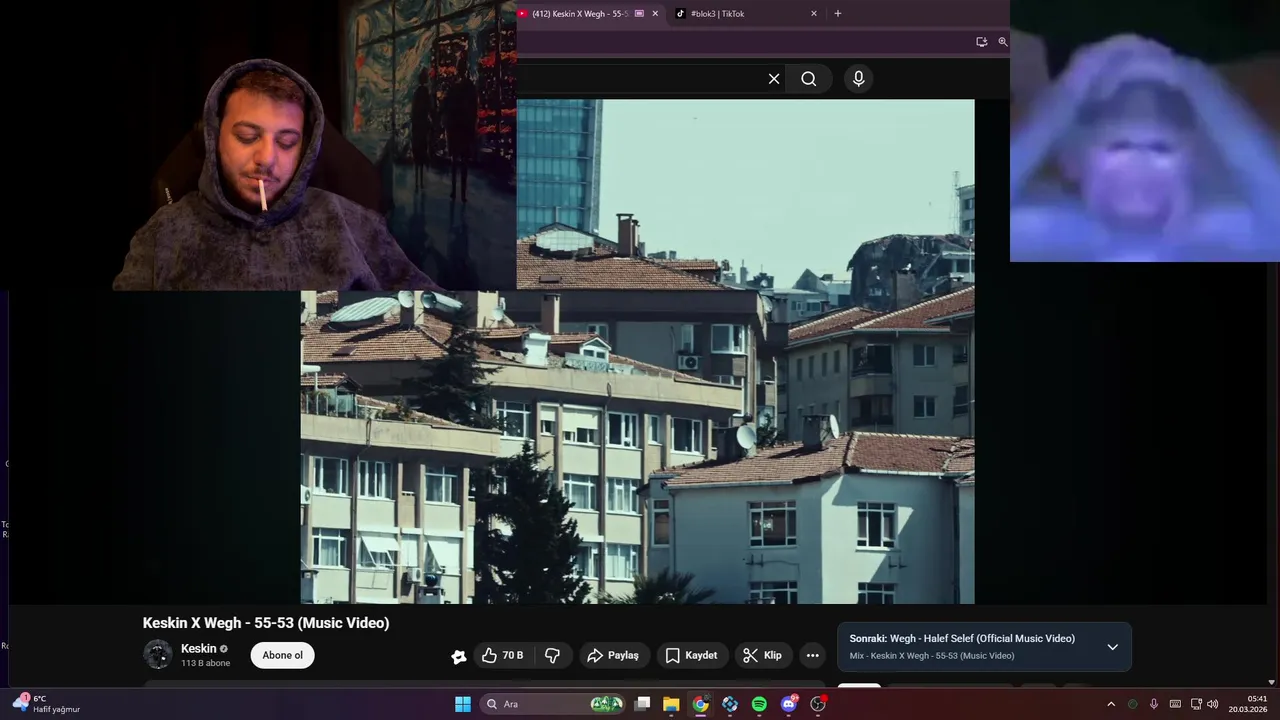Open Spotify from the taskbar
The width and height of the screenshot is (1280, 720).
point(759,704)
